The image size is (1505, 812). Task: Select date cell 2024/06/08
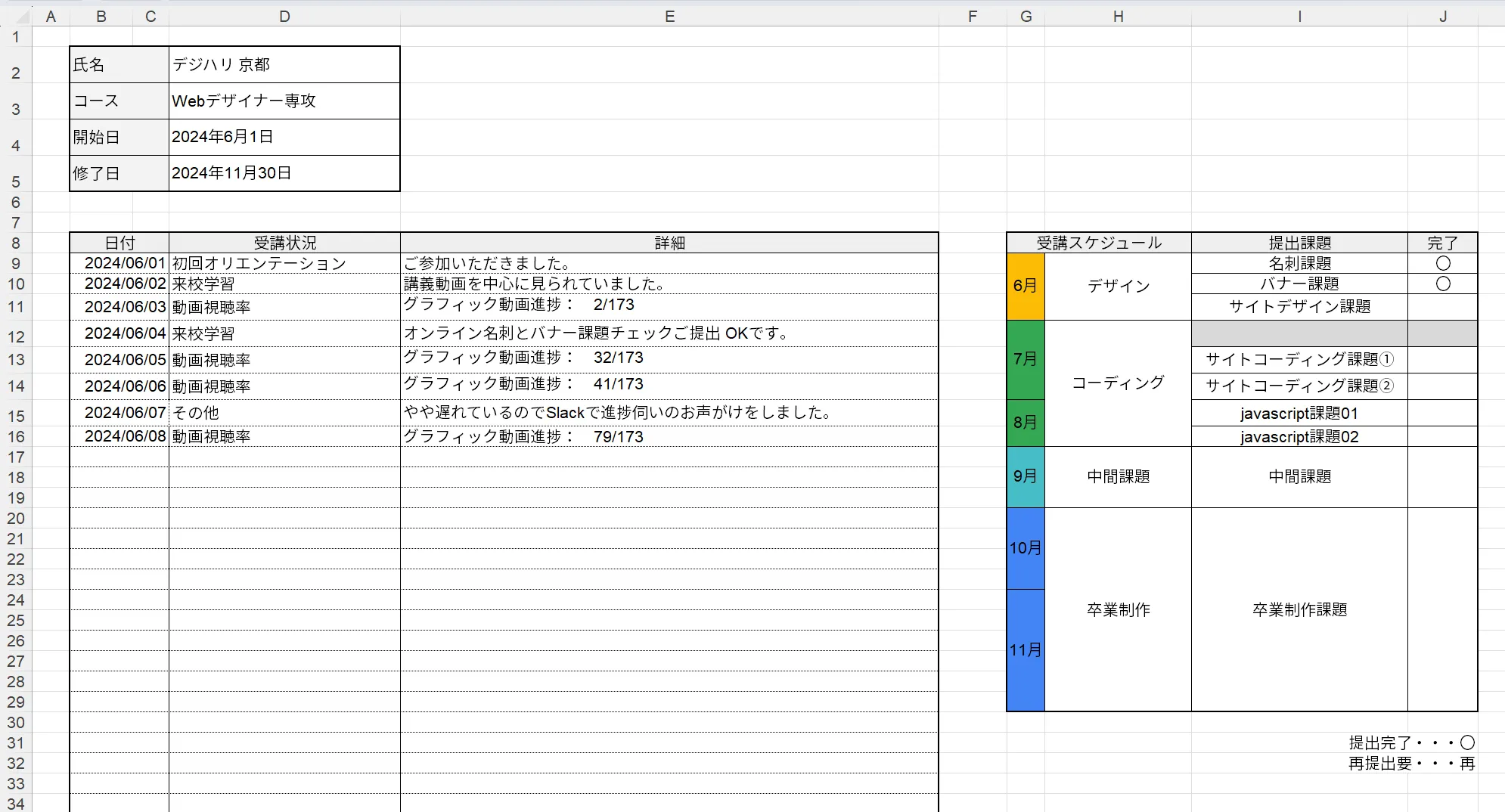119,436
